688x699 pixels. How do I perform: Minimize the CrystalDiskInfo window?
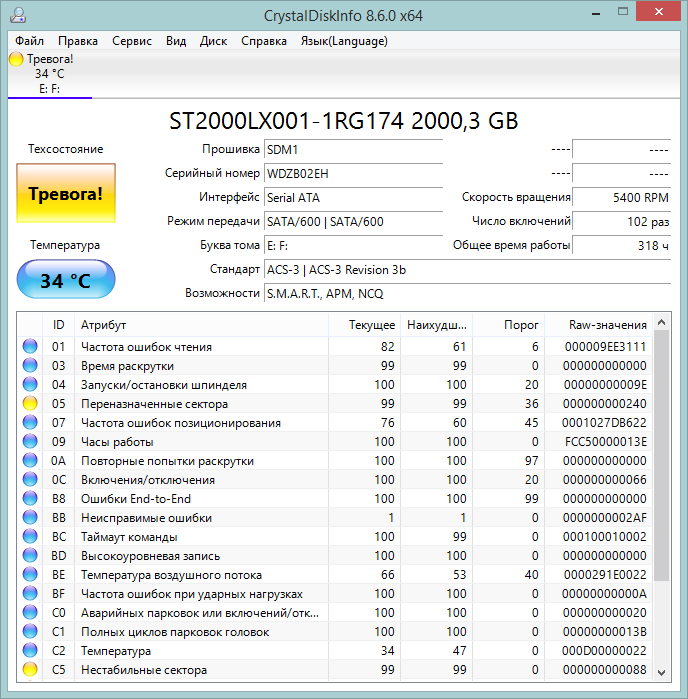point(596,12)
